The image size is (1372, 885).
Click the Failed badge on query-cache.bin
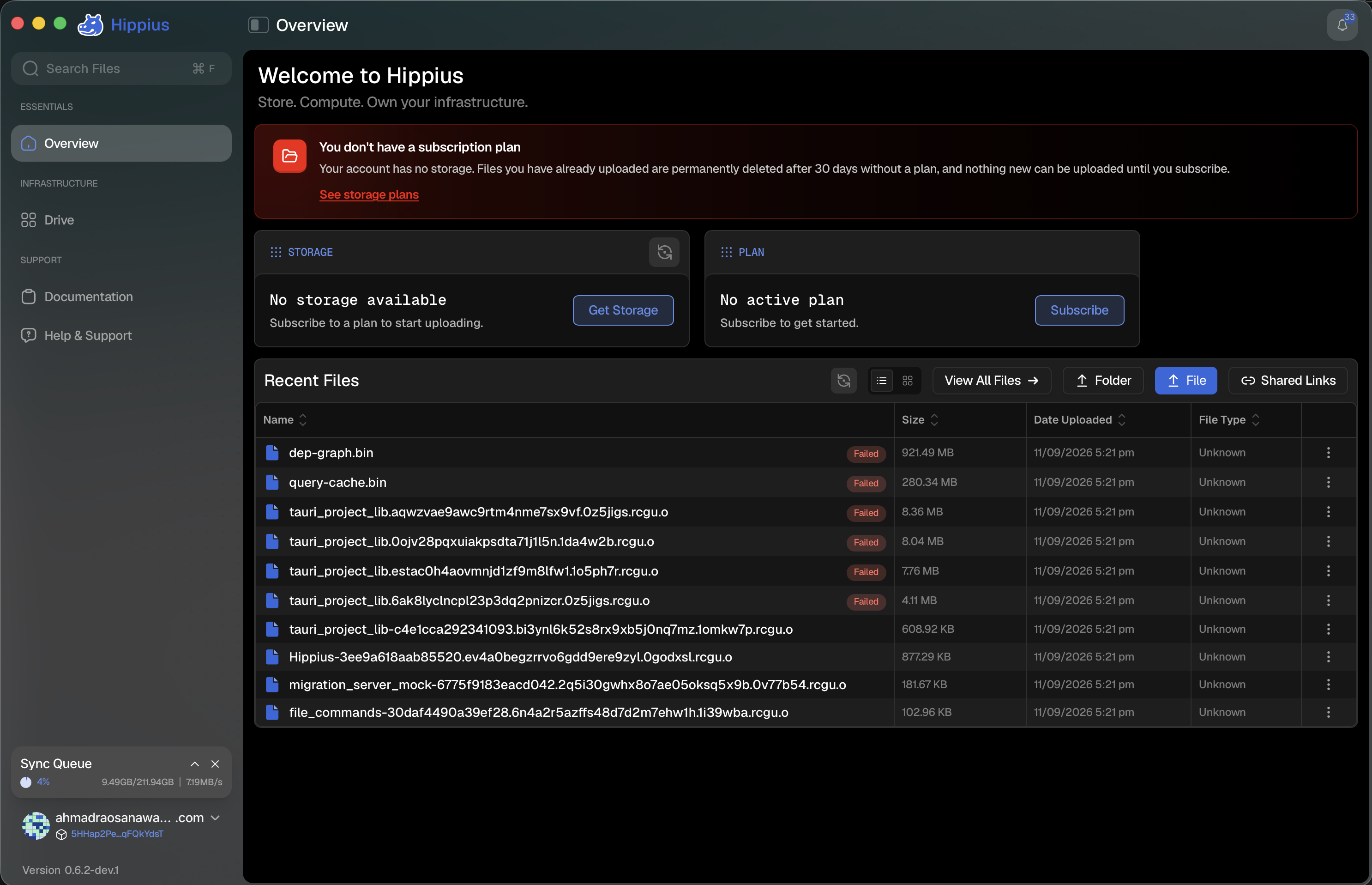(866, 483)
